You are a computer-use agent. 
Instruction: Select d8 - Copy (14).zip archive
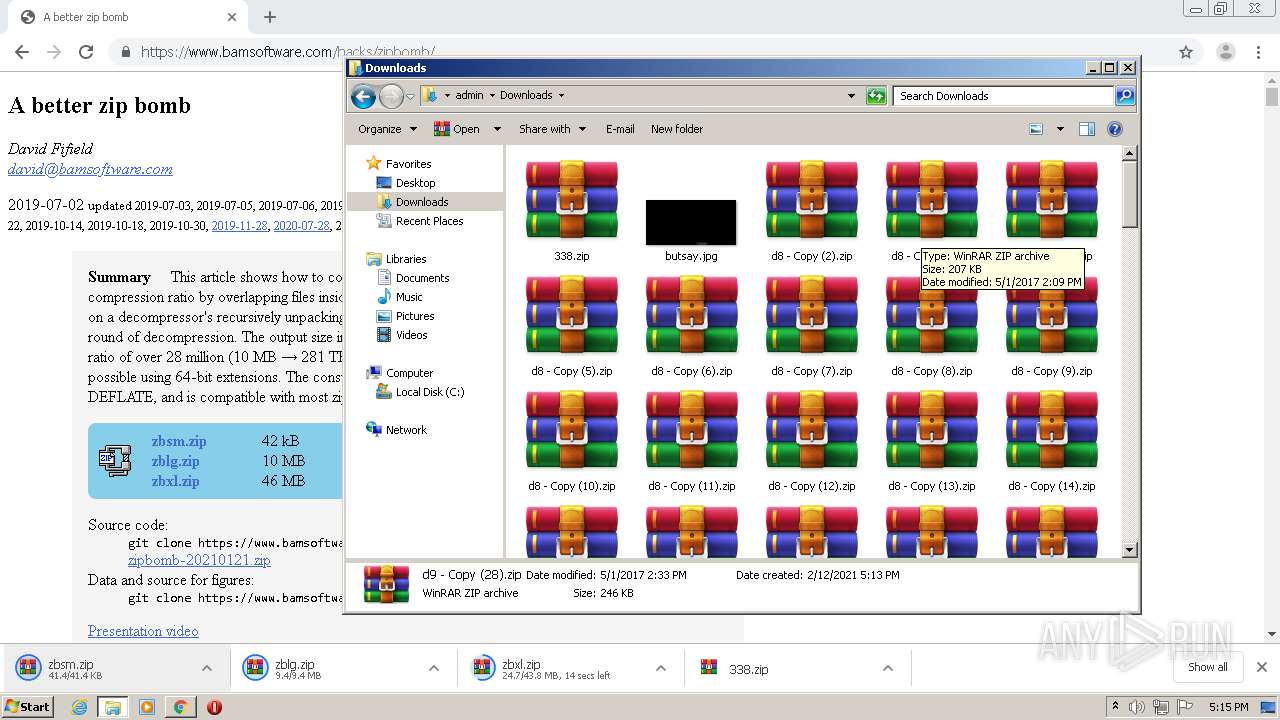tap(1052, 442)
